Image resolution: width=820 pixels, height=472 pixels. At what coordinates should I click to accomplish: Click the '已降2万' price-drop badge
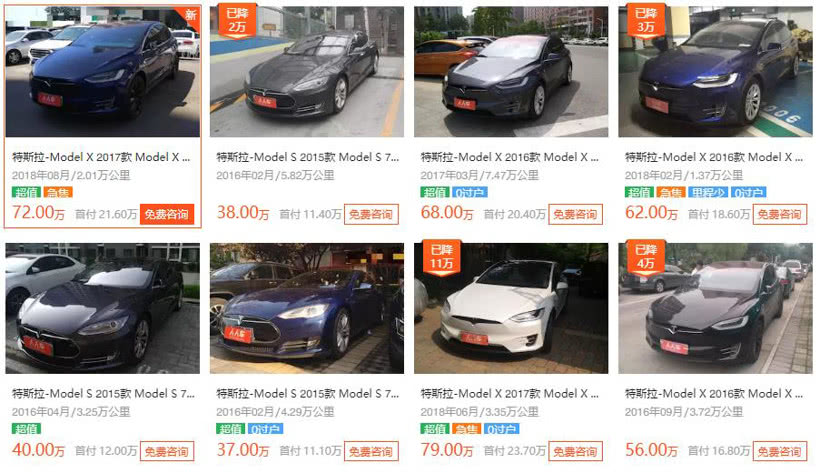[237, 21]
